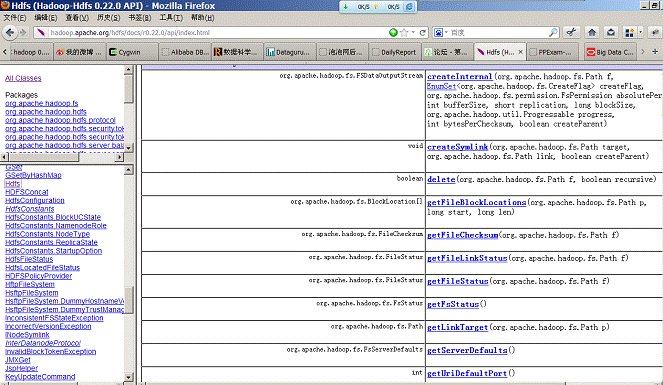Open the org.apache.hadoop.fs package link
Viewport: 663px width, 385px height.
click(x=41, y=103)
